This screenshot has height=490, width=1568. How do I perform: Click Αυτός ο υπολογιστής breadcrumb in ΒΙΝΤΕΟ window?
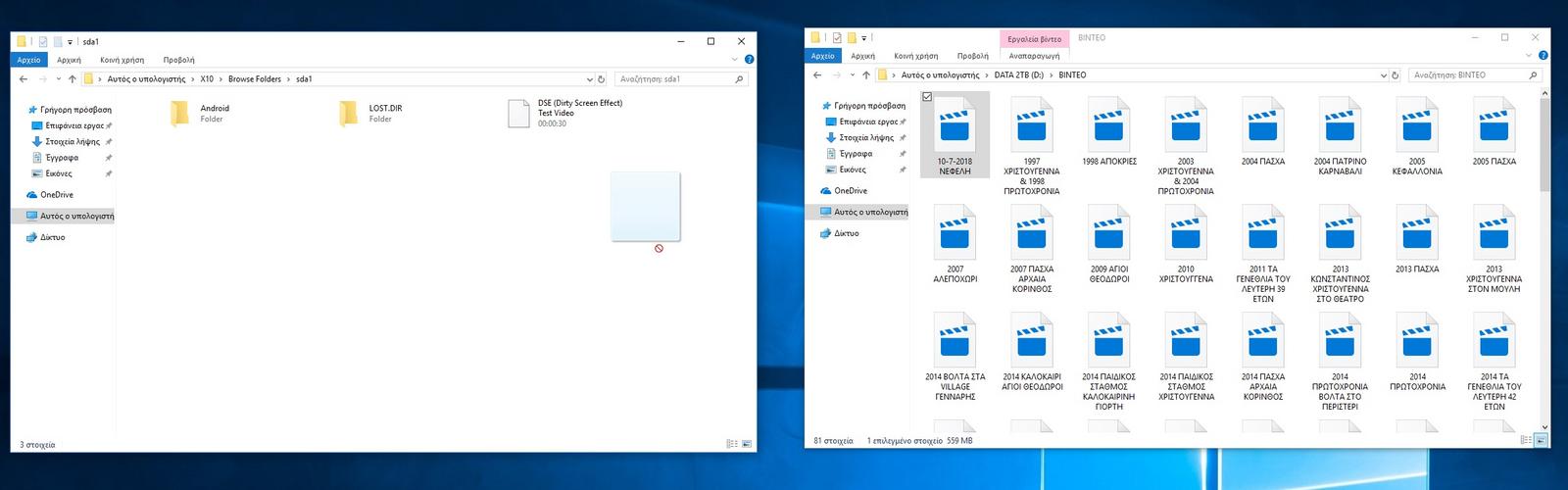click(x=940, y=74)
